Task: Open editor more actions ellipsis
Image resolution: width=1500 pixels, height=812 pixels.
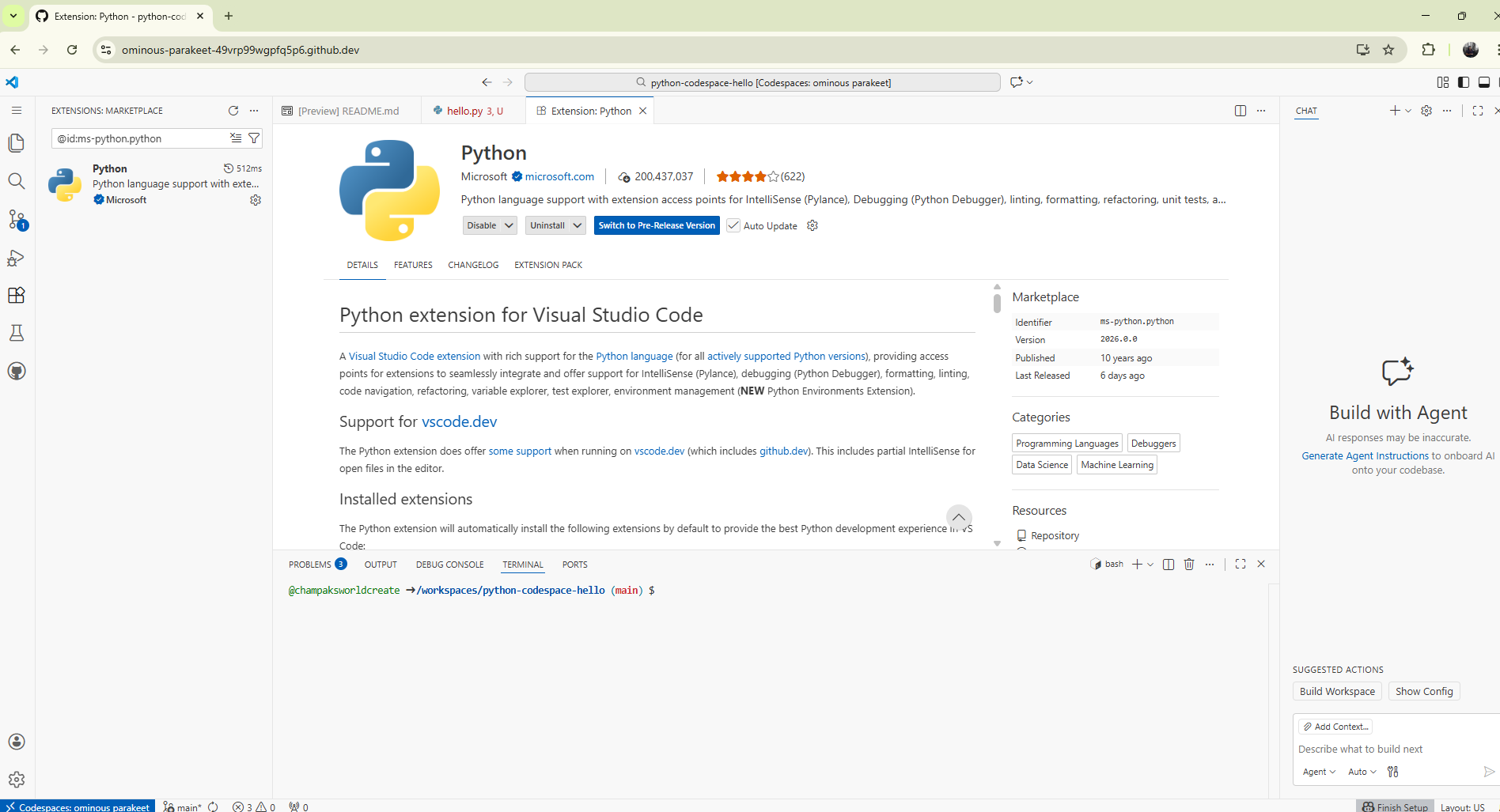Action: (1261, 111)
